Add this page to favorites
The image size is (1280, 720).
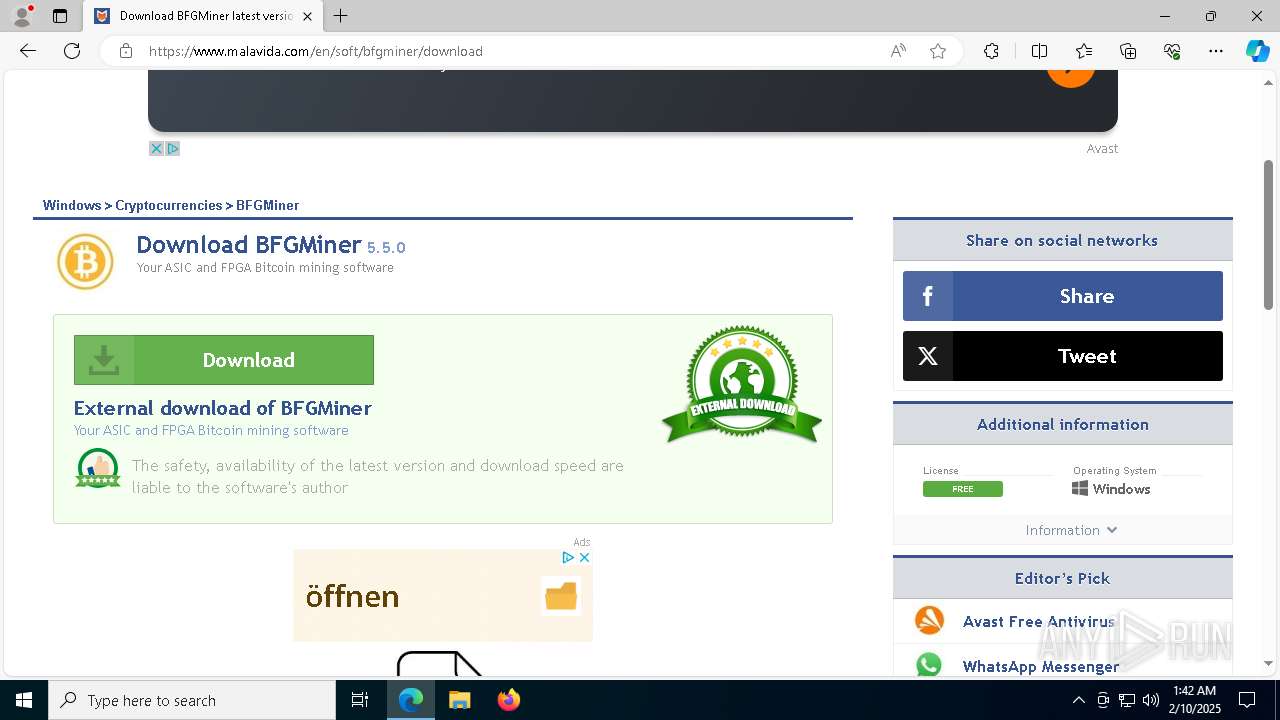click(938, 51)
